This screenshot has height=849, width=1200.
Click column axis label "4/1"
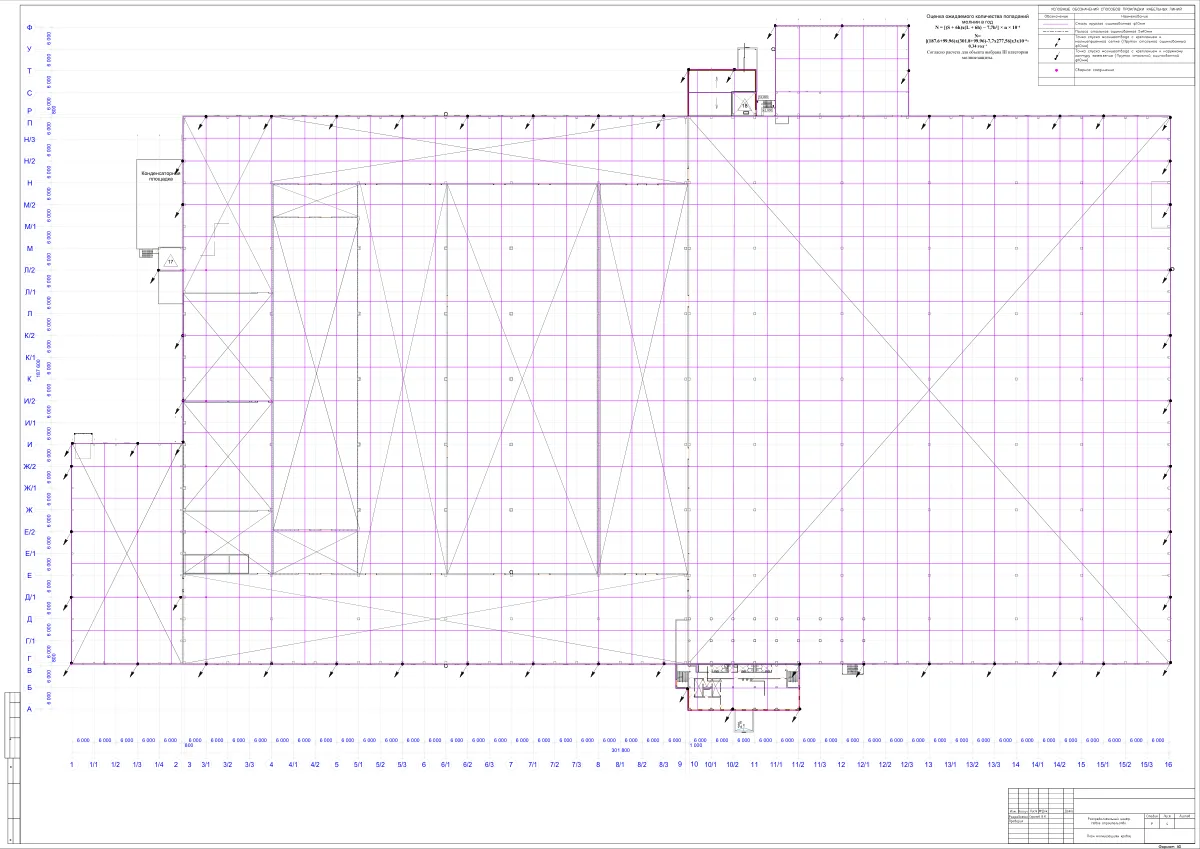(x=293, y=765)
